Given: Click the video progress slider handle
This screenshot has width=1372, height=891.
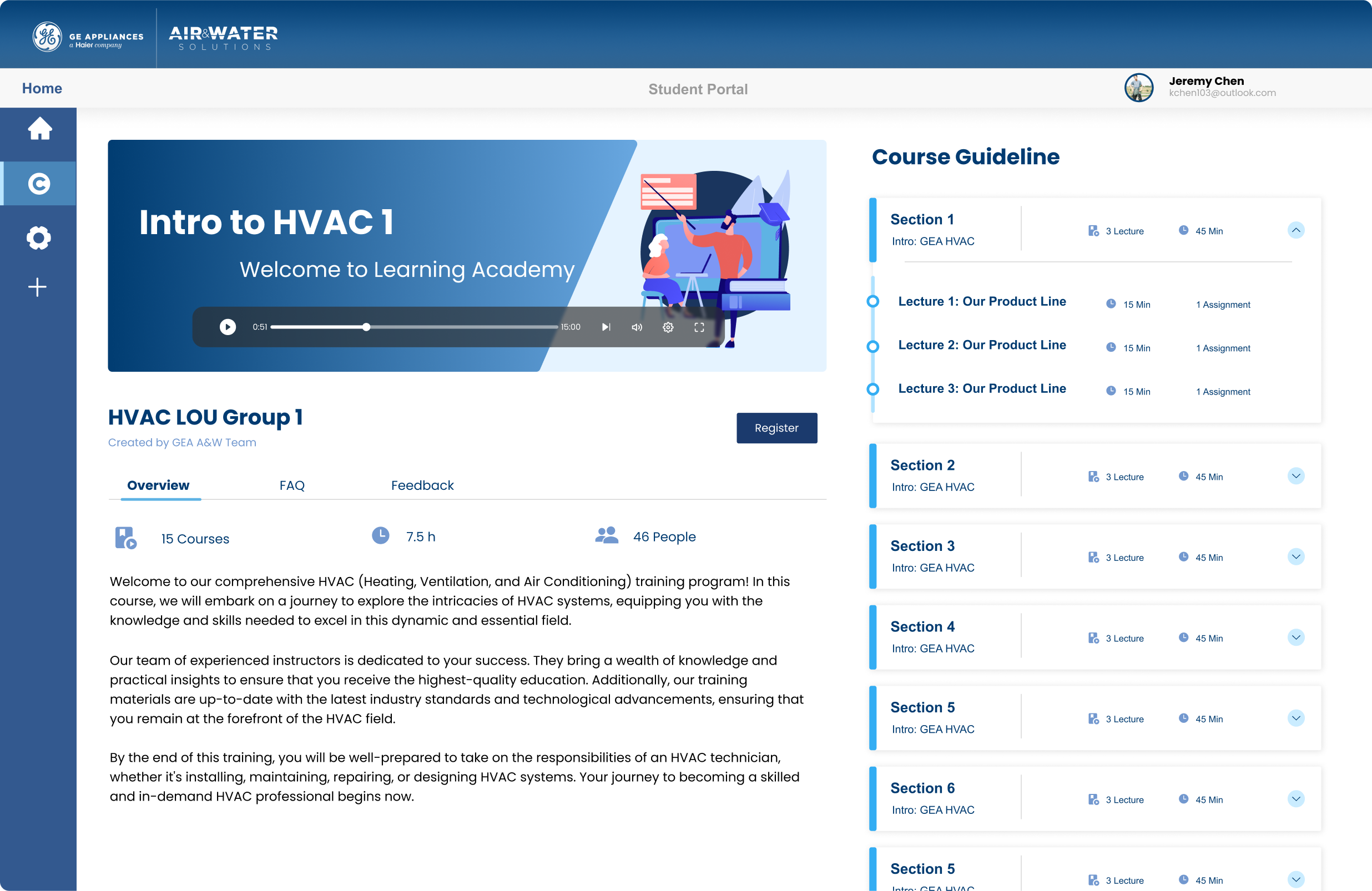Looking at the screenshot, I should coord(366,327).
